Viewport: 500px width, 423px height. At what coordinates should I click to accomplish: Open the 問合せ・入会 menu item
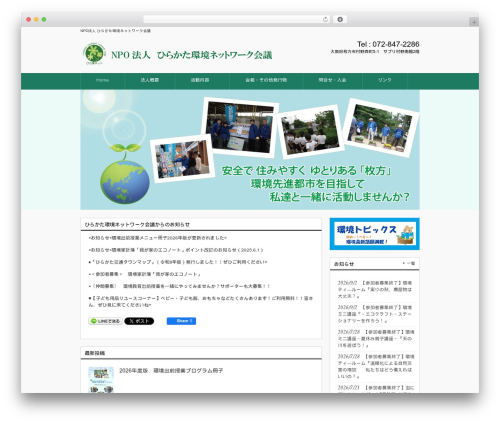pyautogui.click(x=332, y=80)
